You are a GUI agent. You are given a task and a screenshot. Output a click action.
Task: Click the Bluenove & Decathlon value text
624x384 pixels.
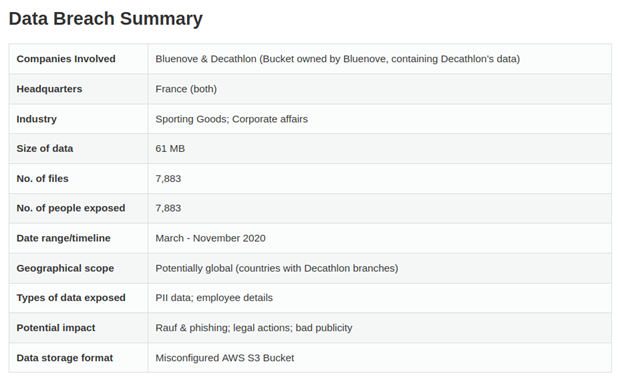pos(337,59)
